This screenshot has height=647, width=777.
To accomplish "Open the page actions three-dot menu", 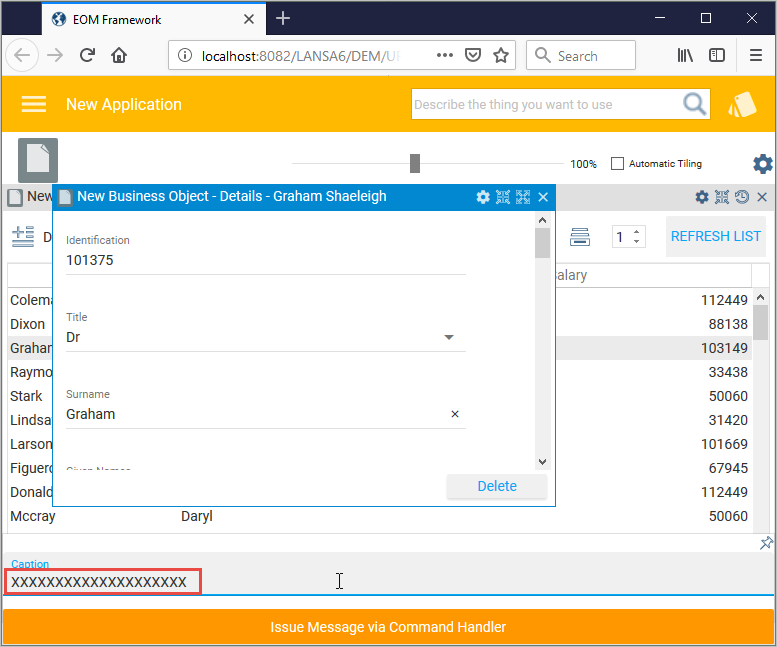I will tap(444, 55).
